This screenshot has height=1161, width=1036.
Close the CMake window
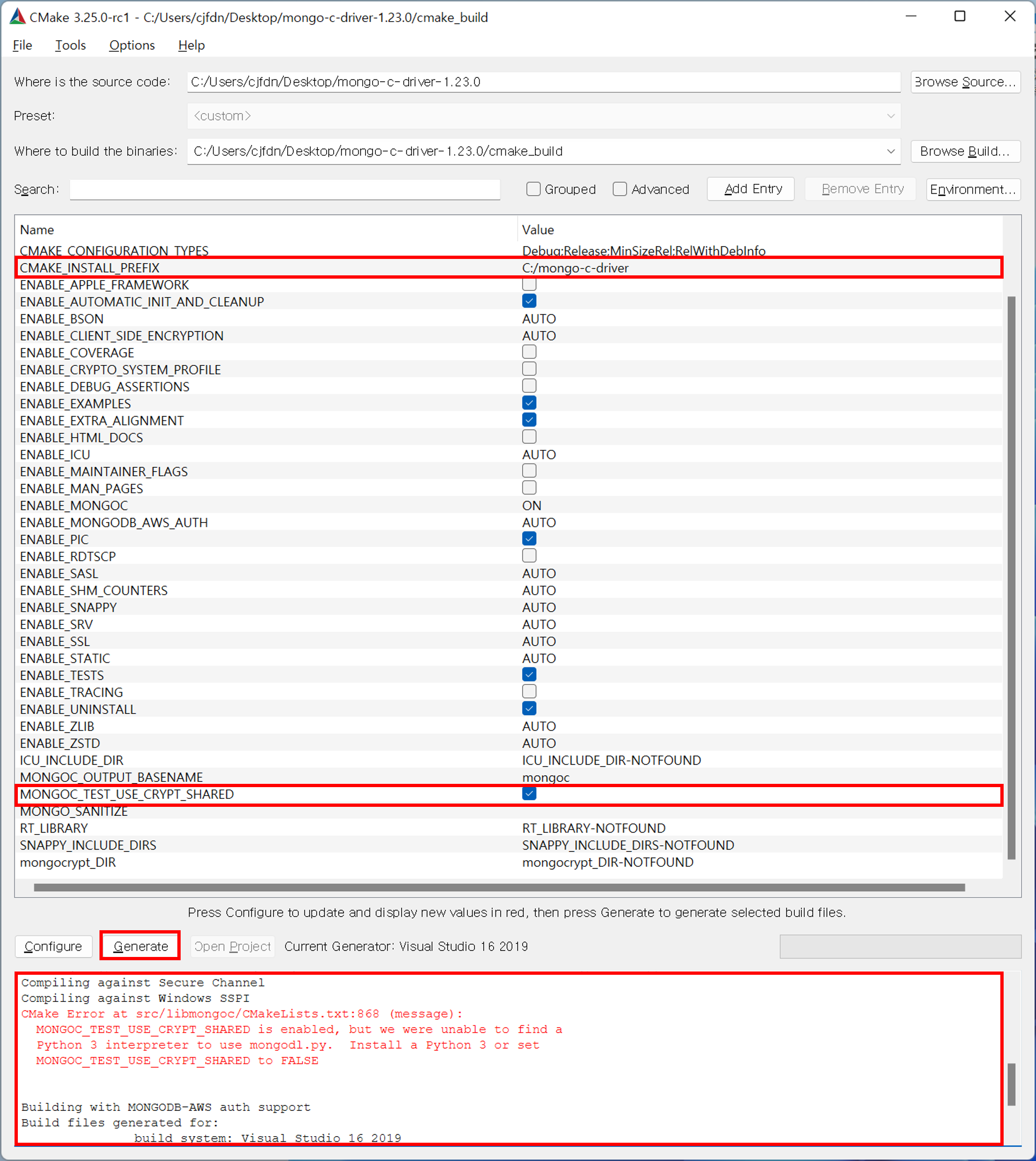point(1010,16)
